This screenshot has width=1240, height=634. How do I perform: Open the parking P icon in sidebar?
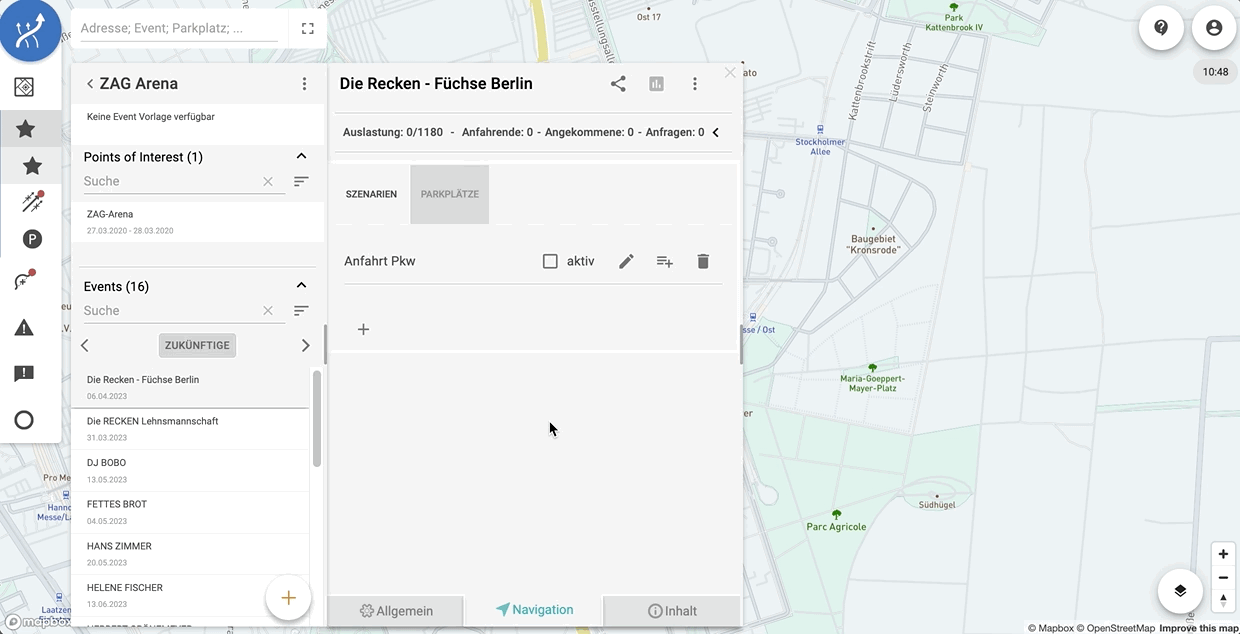coord(32,239)
